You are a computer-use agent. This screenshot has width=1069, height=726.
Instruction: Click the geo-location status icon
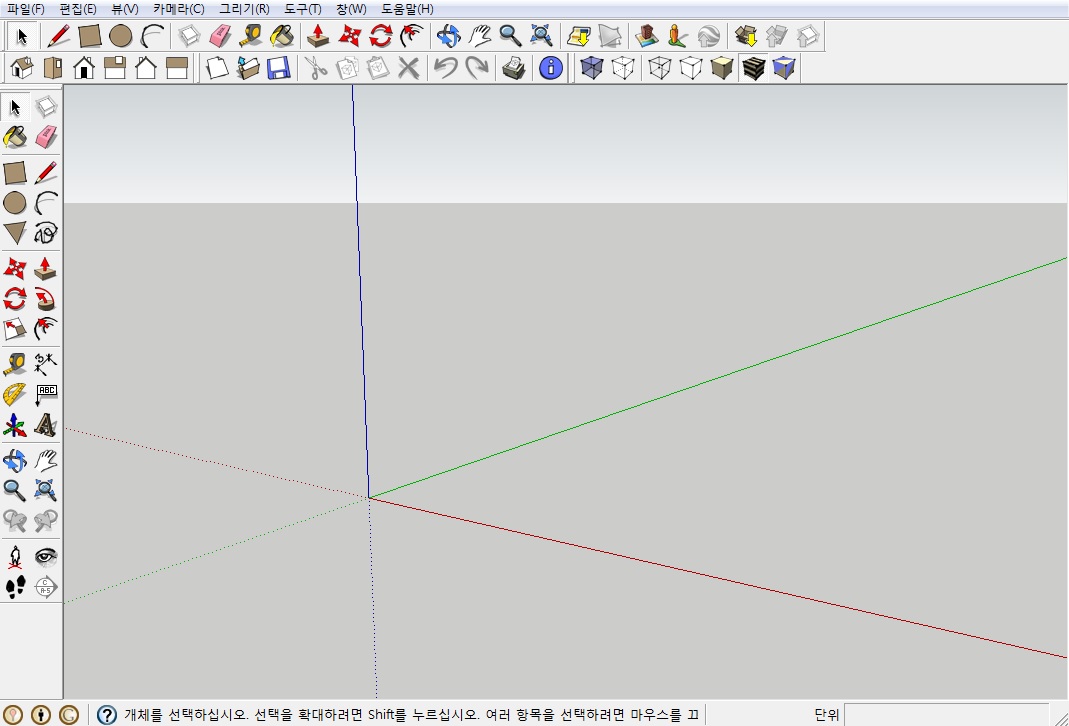[13, 714]
